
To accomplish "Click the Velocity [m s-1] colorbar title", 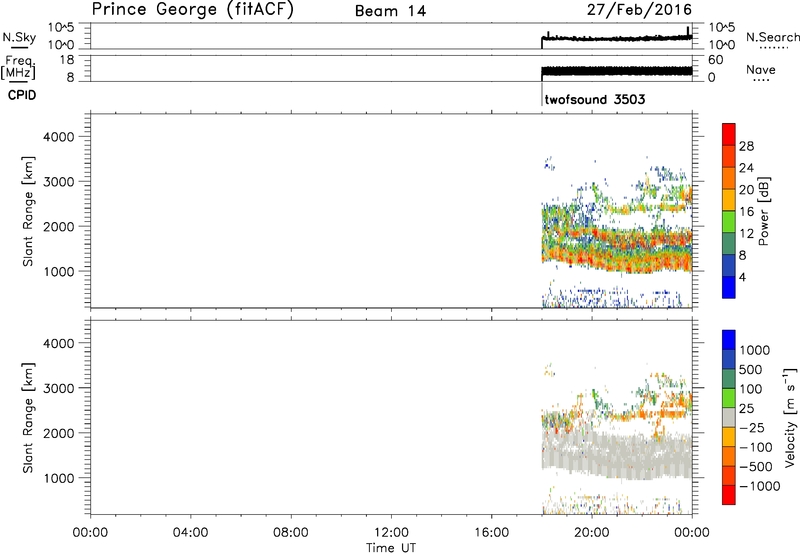I will tap(790, 417).
